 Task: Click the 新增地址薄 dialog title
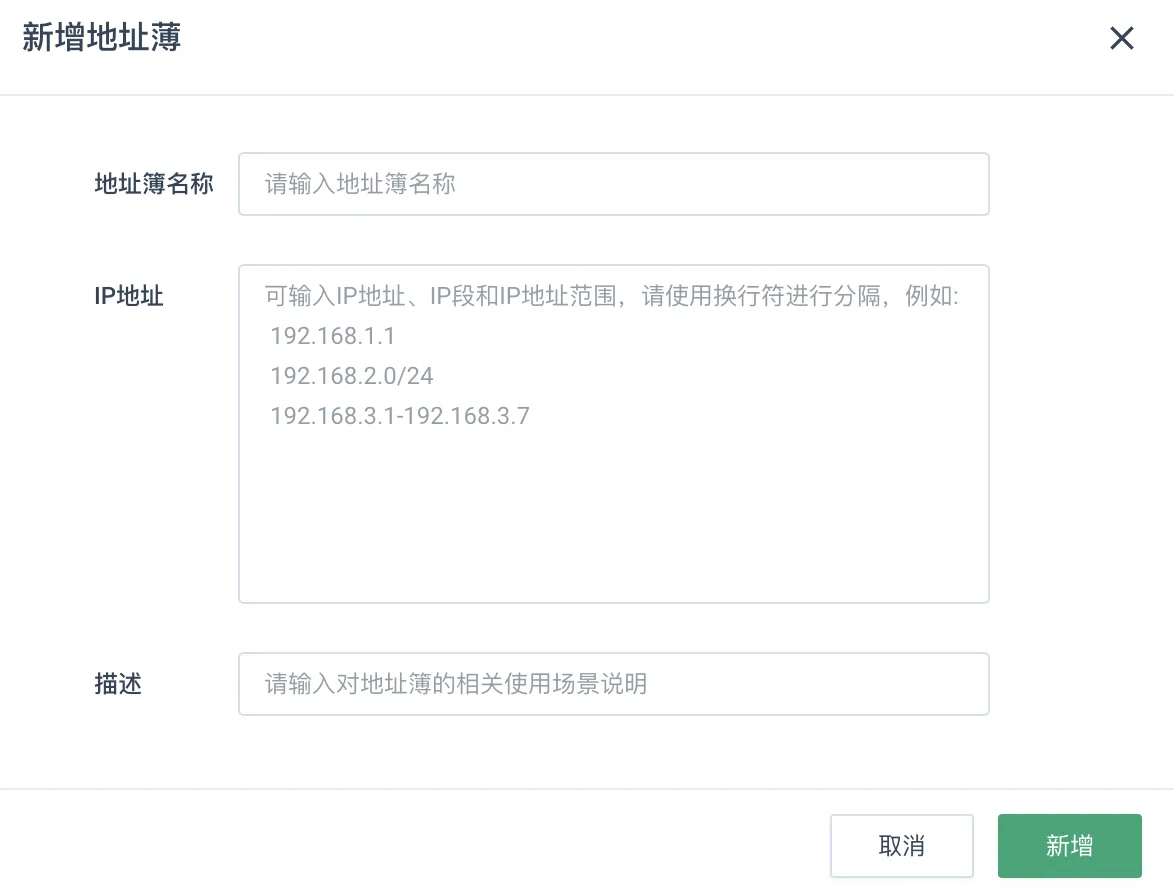click(x=102, y=37)
